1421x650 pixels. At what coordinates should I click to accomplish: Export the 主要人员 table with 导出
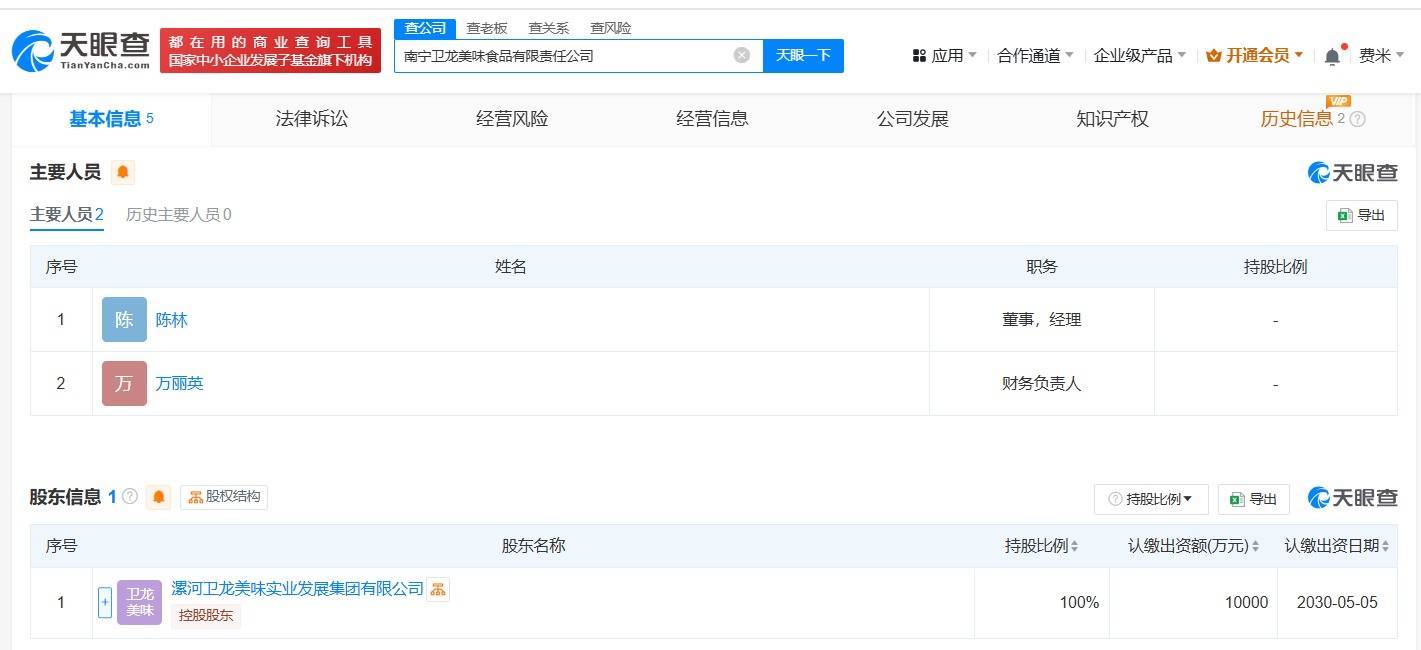[x=1361, y=215]
